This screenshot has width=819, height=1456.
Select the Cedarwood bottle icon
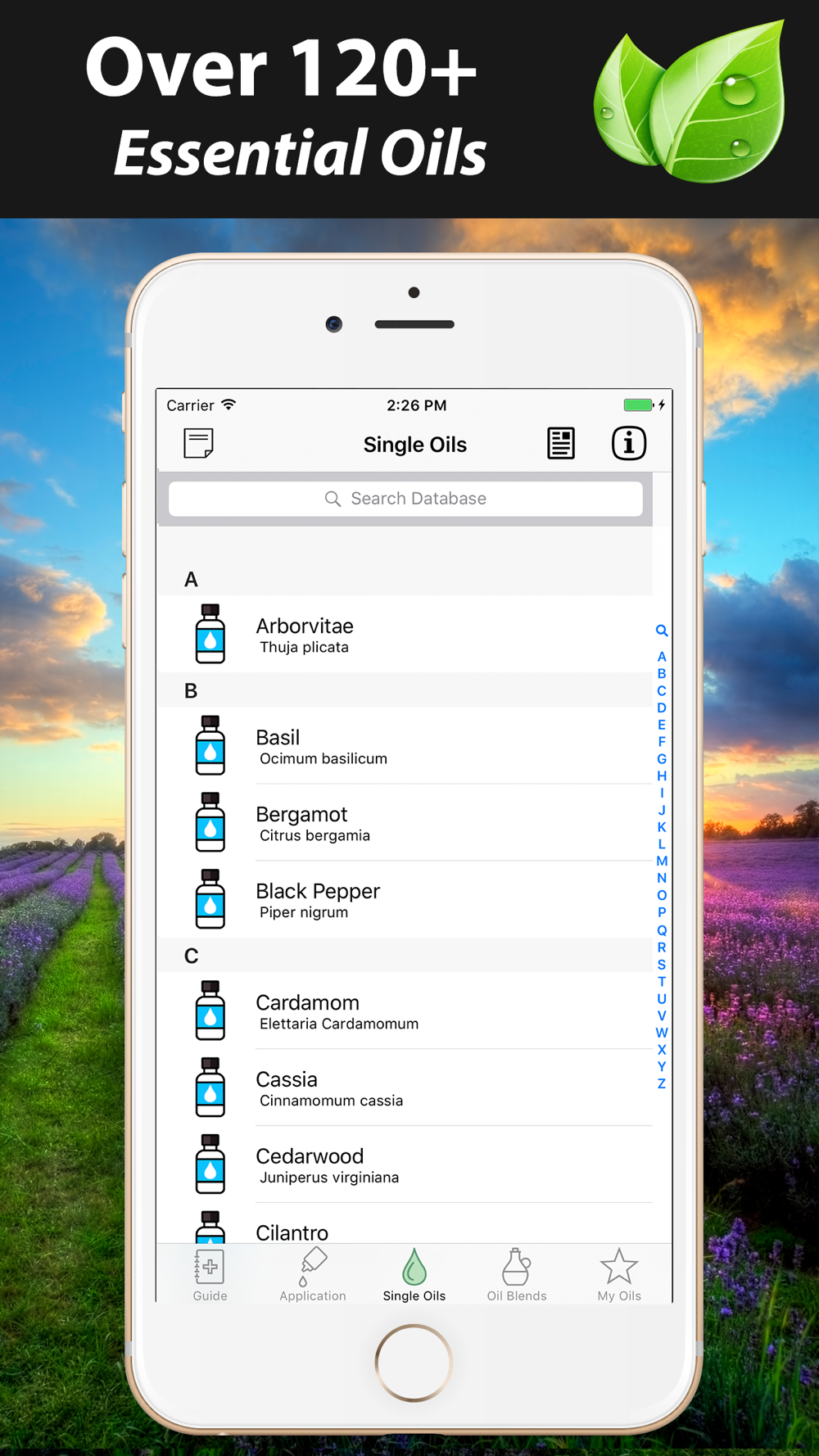(210, 1164)
